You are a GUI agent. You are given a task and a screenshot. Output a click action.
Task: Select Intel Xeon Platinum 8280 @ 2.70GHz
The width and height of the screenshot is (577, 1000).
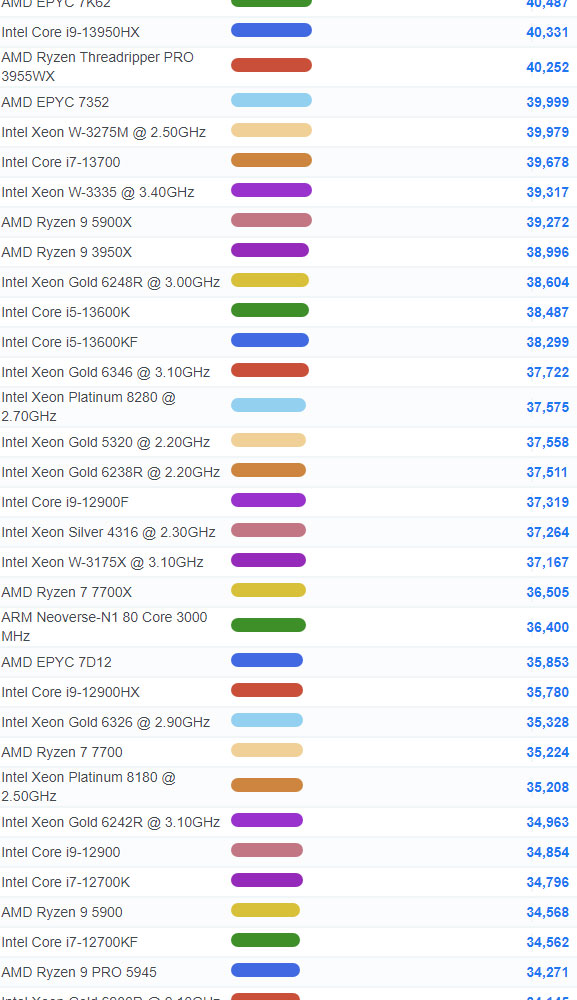click(x=89, y=406)
